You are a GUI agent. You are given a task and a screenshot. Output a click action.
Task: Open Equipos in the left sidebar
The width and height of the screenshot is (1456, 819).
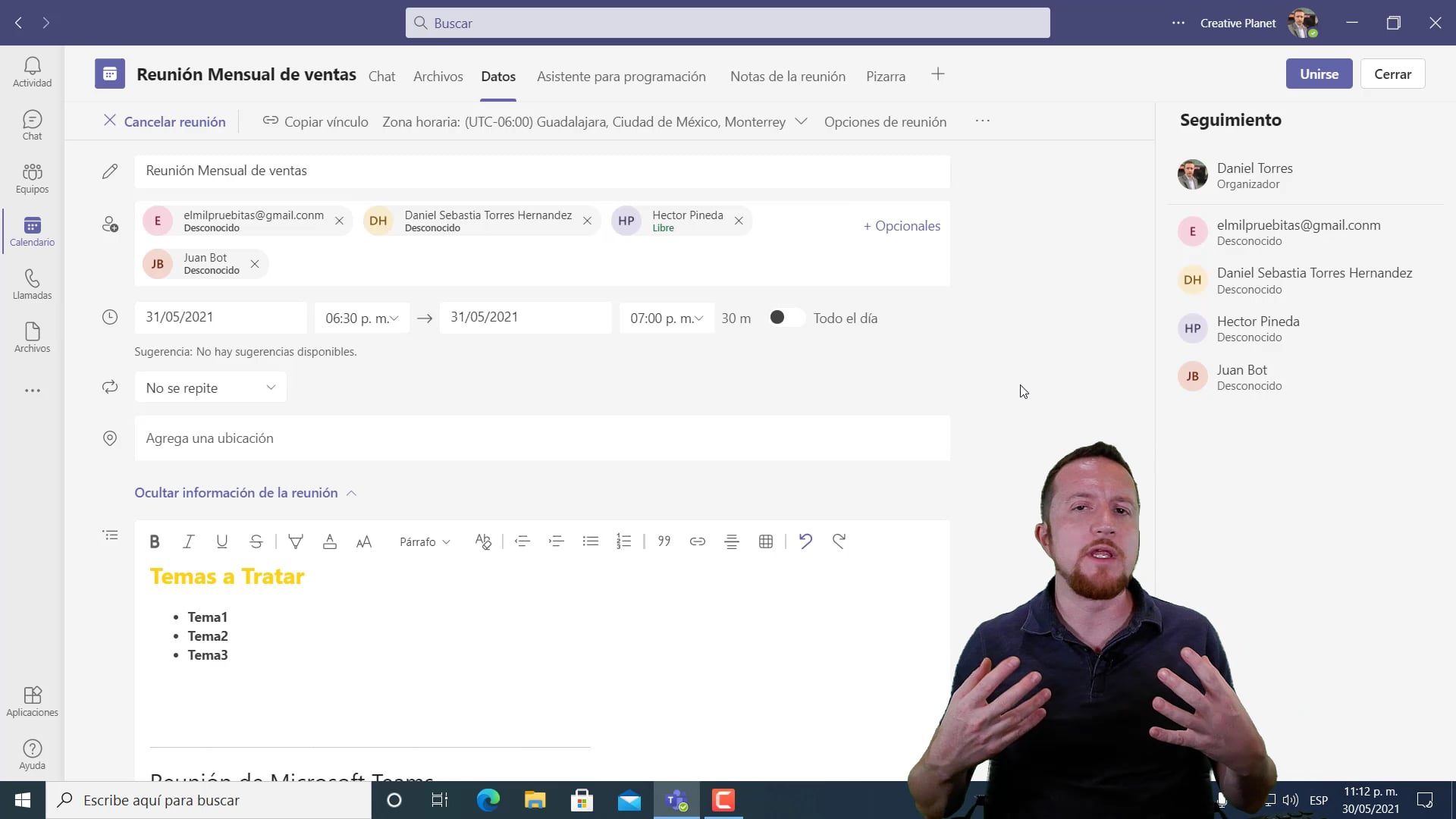click(x=32, y=178)
